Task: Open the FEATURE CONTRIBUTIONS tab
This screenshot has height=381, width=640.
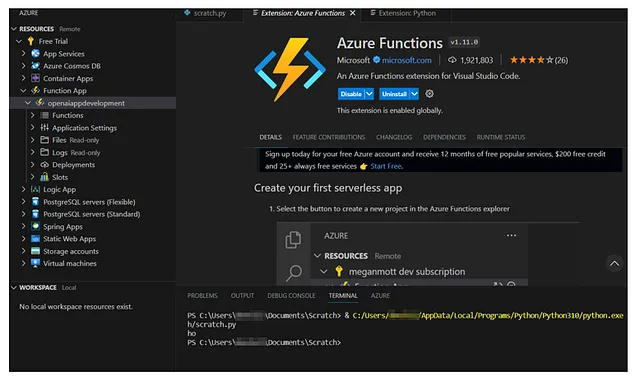Action: click(x=329, y=137)
